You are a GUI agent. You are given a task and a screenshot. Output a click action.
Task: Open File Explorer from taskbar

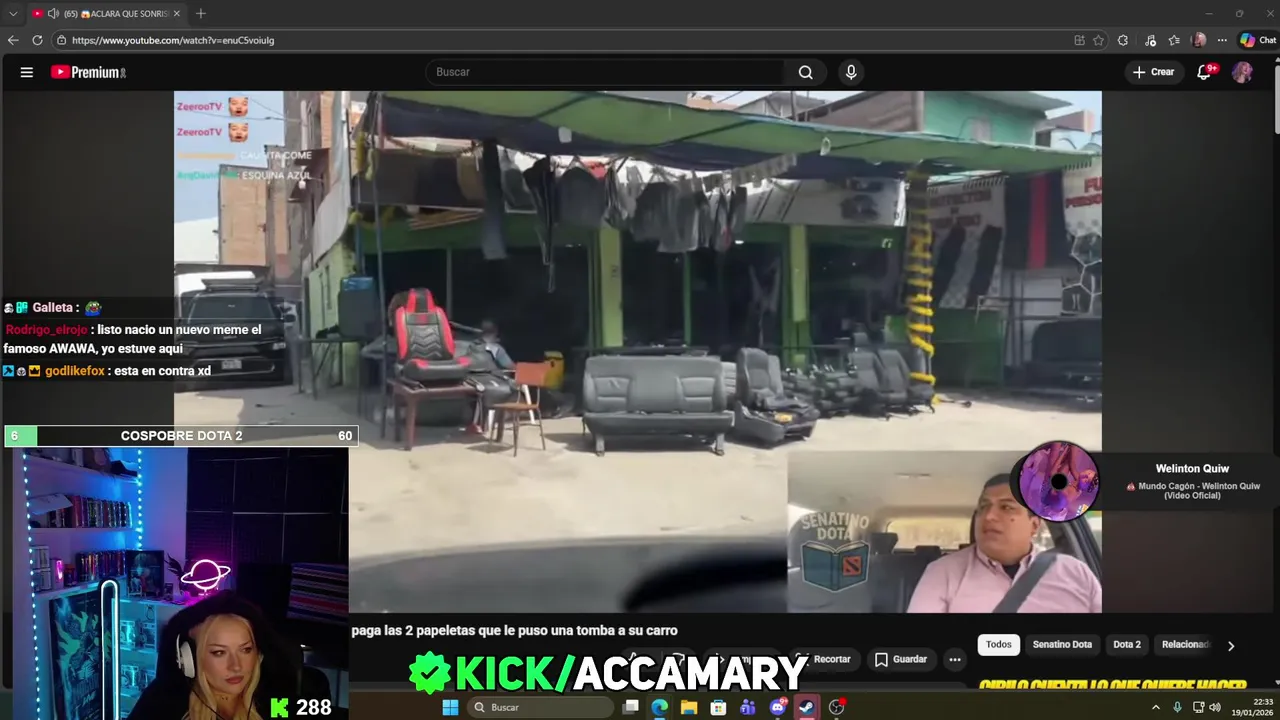(x=689, y=707)
